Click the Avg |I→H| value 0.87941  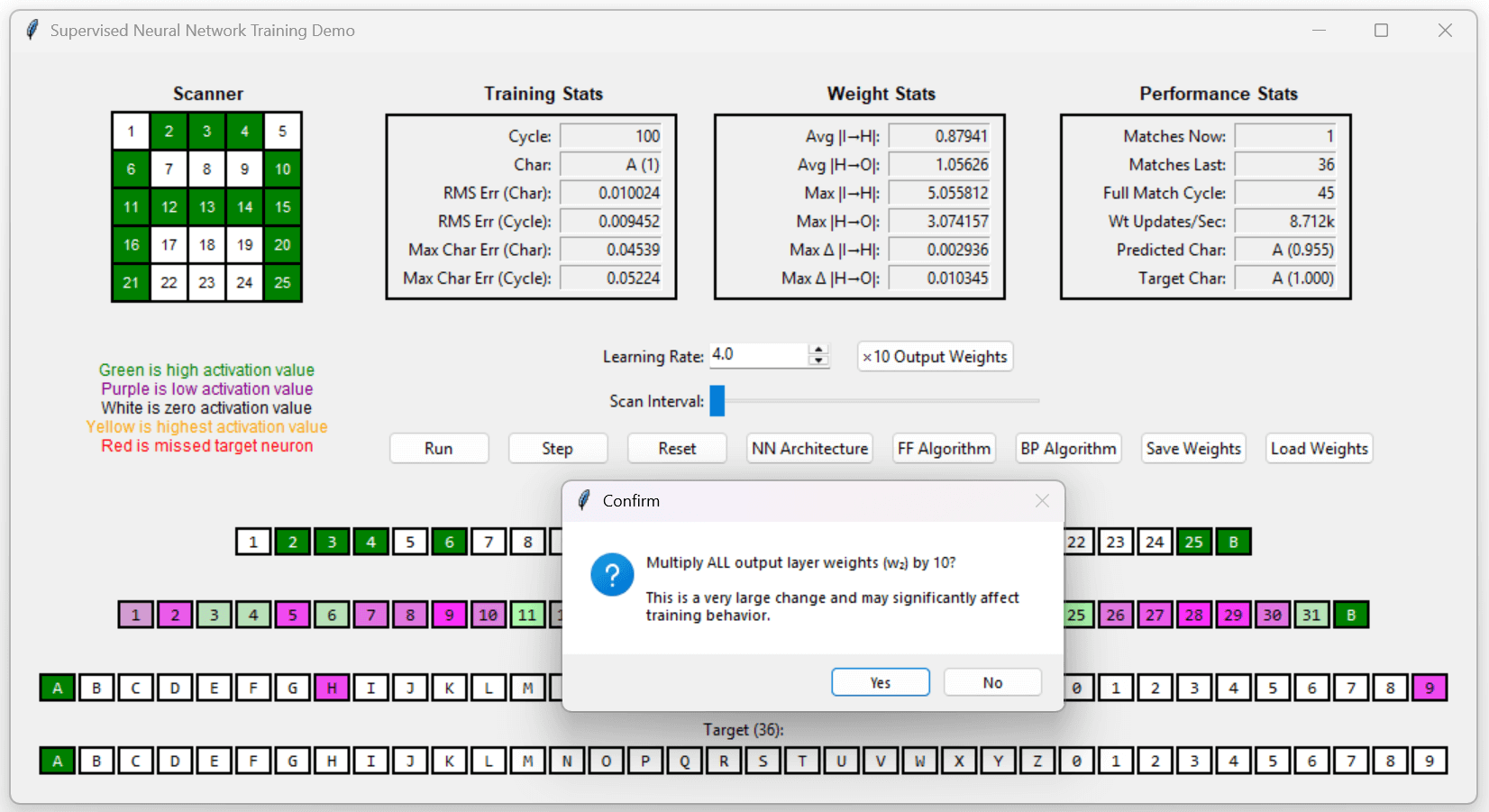939,136
